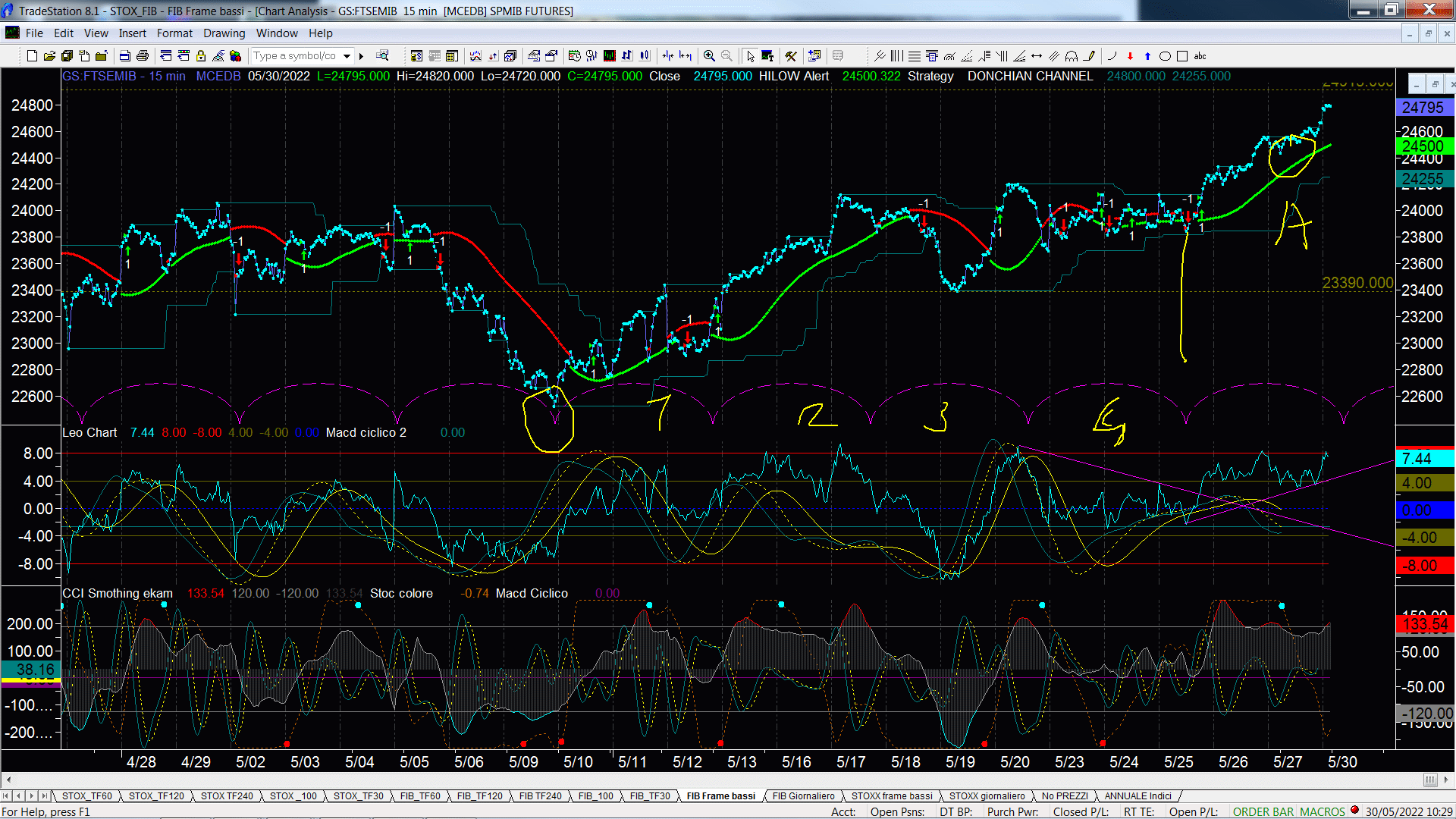Image resolution: width=1456 pixels, height=819 pixels.
Task: Select the red down arrow tool
Action: pos(1130,56)
